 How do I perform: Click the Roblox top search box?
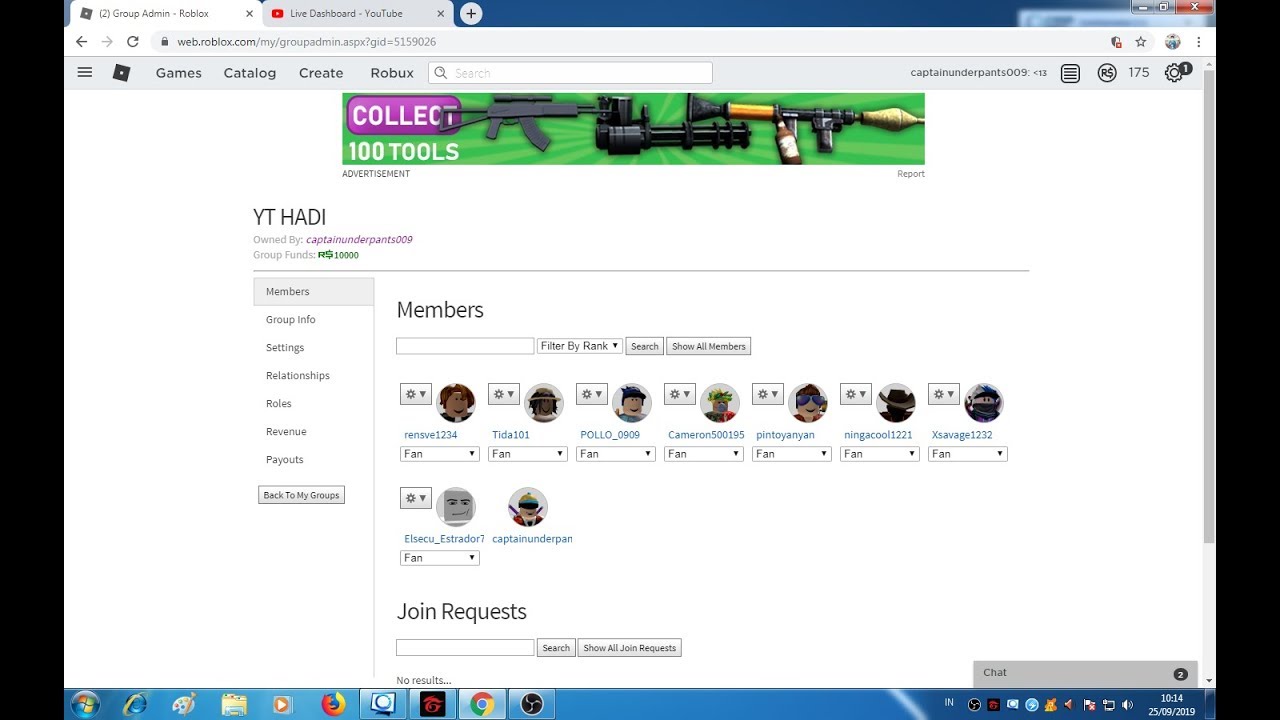[x=571, y=73]
